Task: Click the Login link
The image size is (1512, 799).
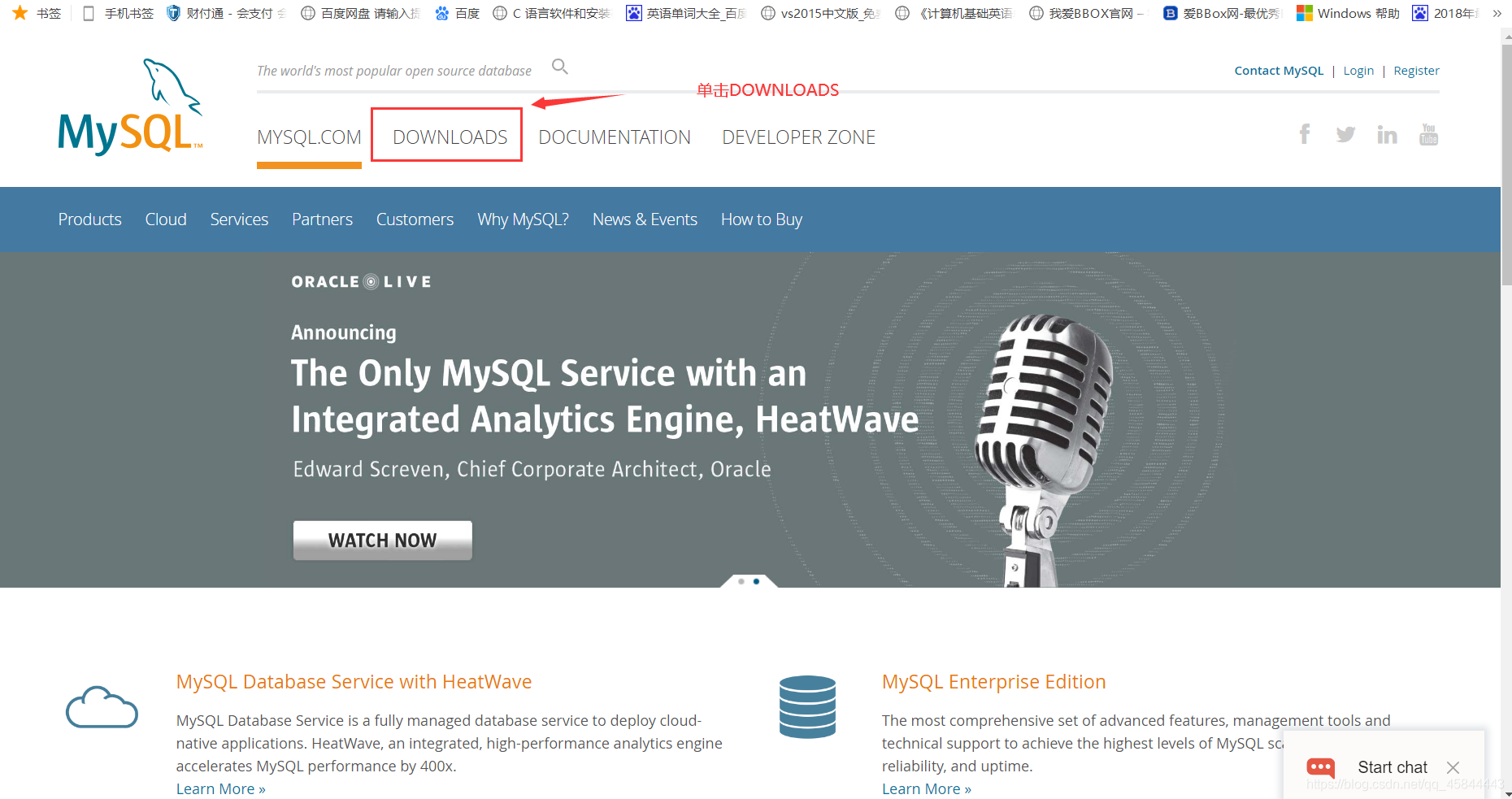Action: click(x=1358, y=71)
